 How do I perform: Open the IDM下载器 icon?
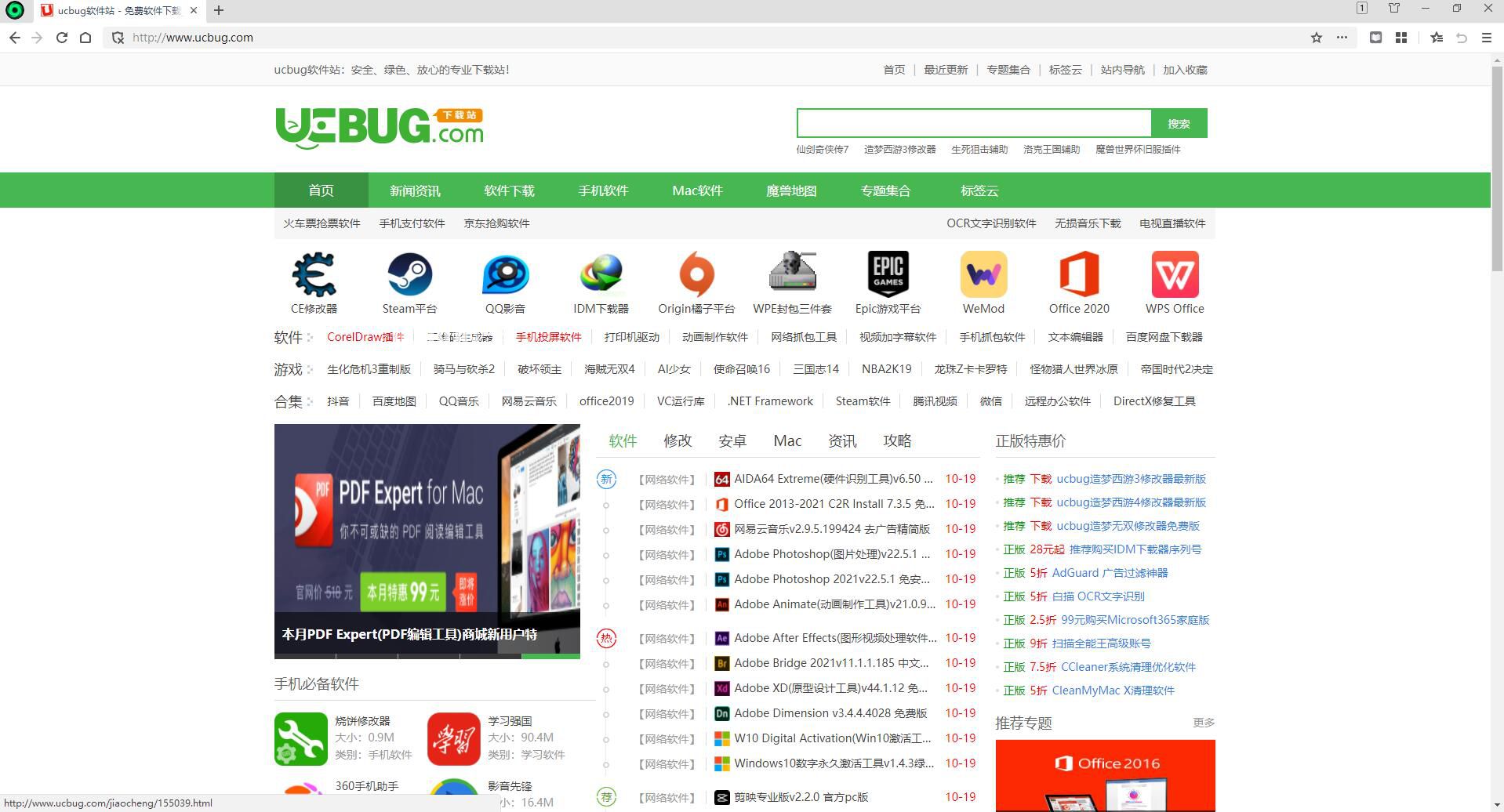601,274
